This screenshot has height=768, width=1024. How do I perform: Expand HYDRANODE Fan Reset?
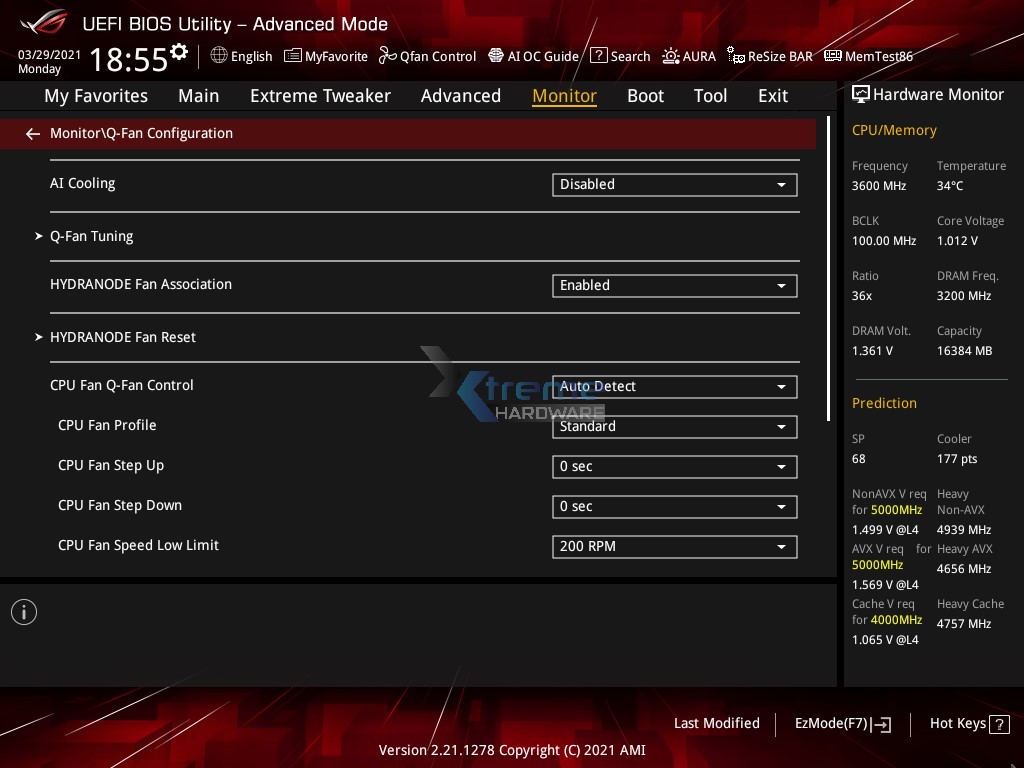[x=123, y=337]
